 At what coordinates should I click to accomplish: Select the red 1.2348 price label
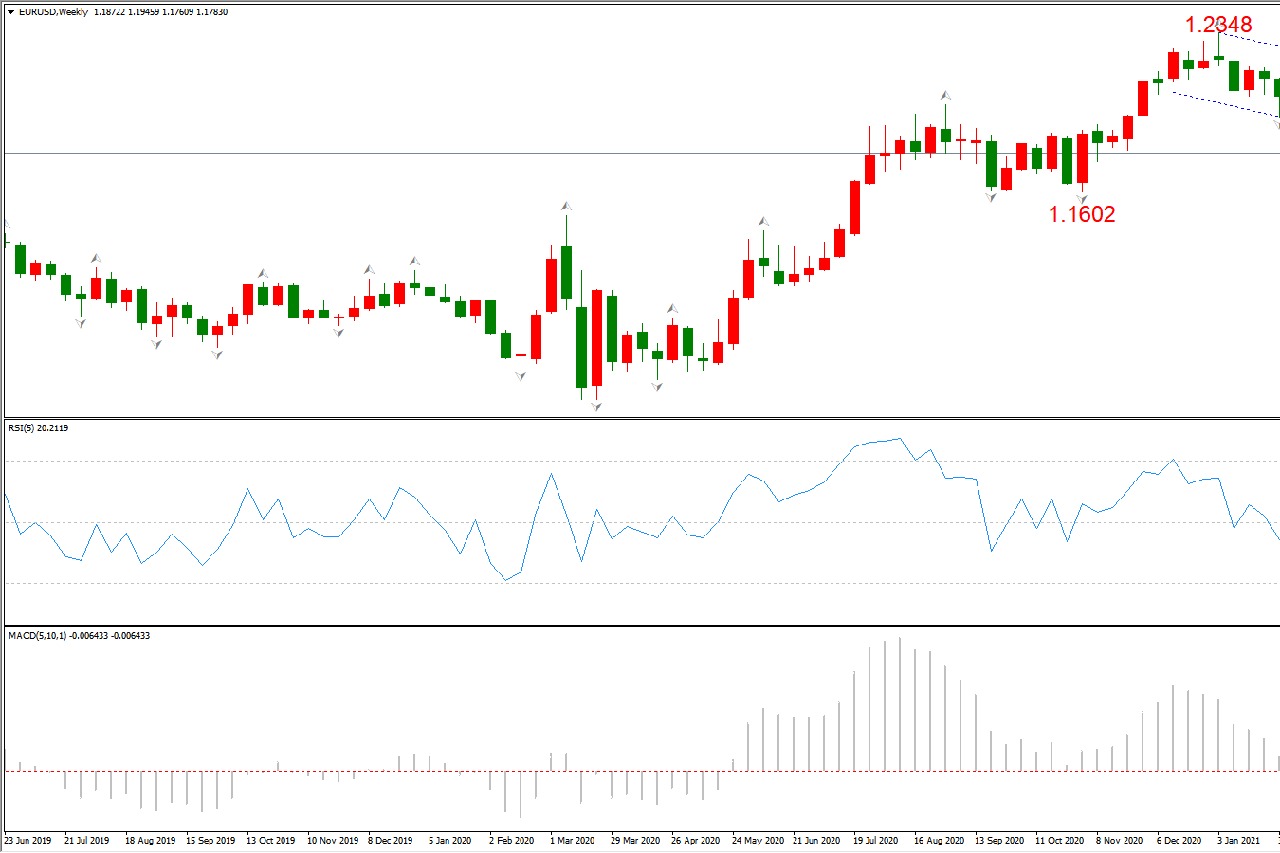pos(1218,24)
